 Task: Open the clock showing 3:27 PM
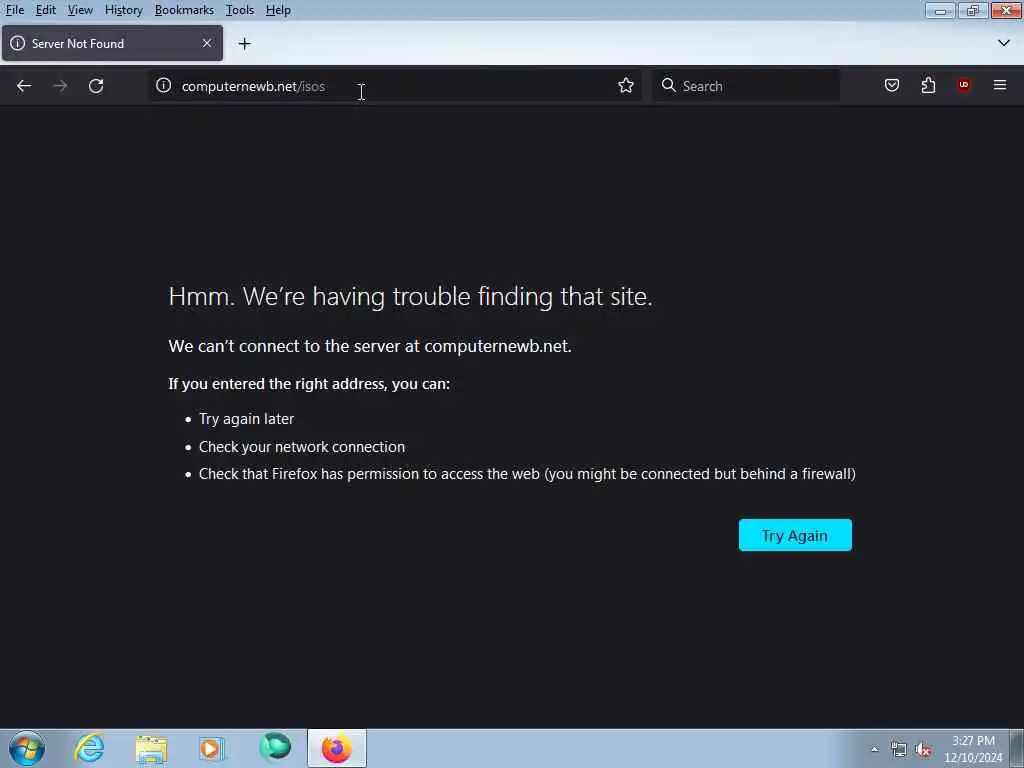point(973,749)
